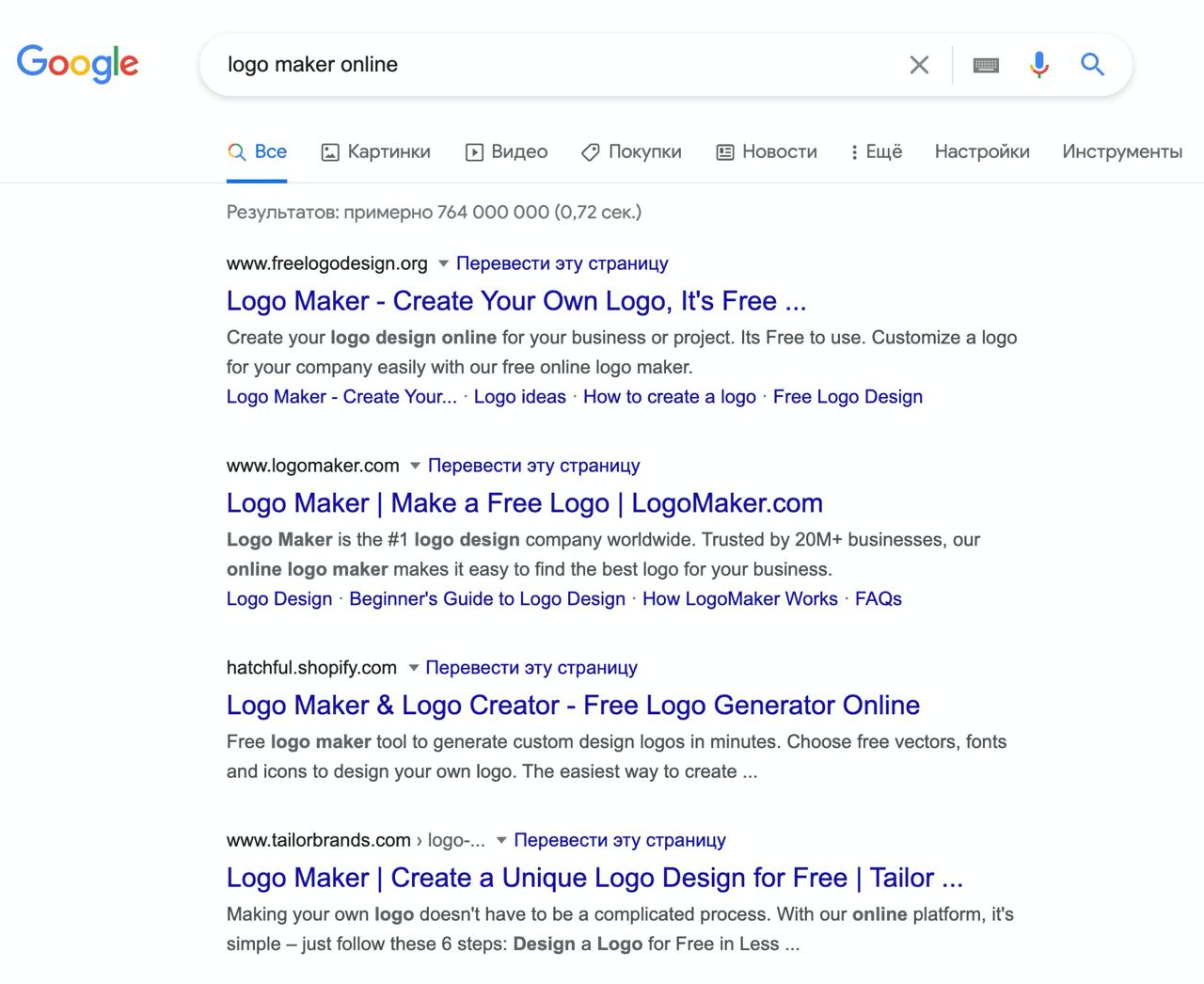Open 'Logo Maker - Create Your Own Logo, It's Free' result
The image size is (1204, 984).
point(516,301)
